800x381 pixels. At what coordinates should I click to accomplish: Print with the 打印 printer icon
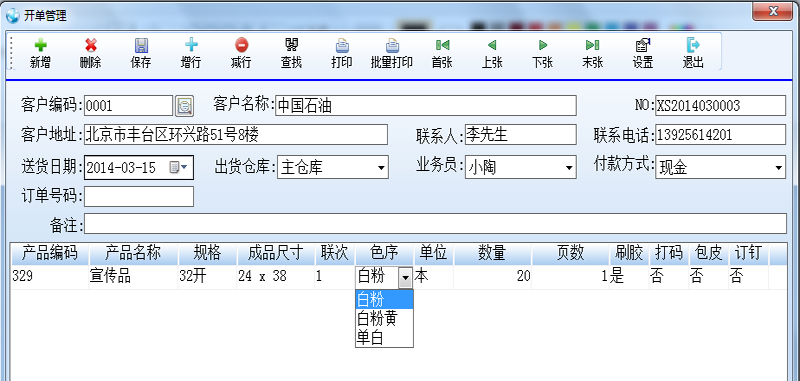tap(342, 46)
